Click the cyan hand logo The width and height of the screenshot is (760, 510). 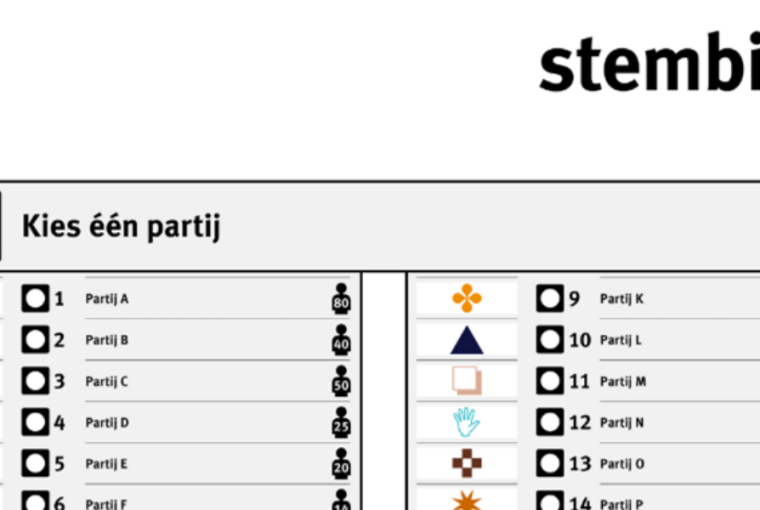467,422
